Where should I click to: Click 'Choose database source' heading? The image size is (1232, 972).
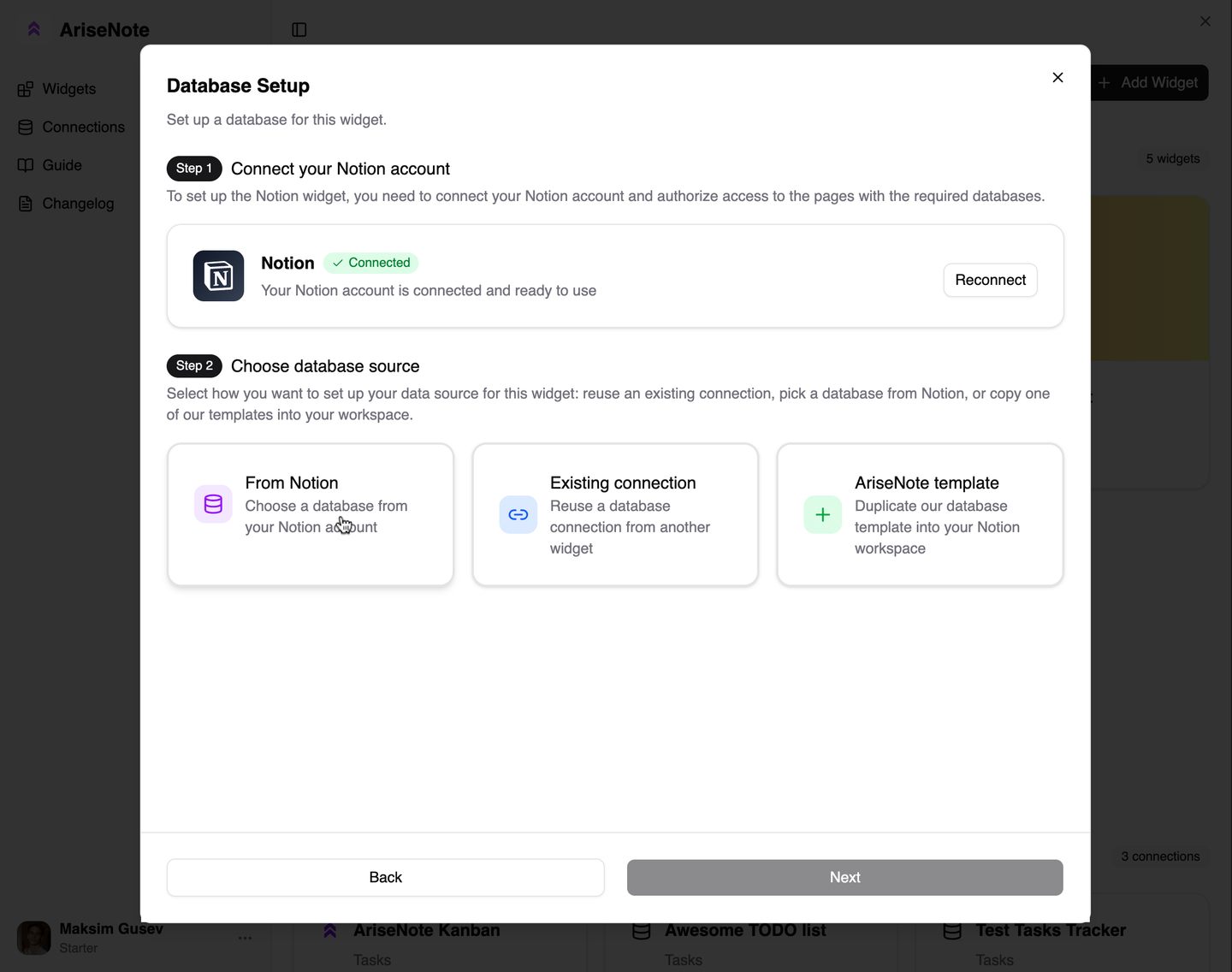point(325,366)
